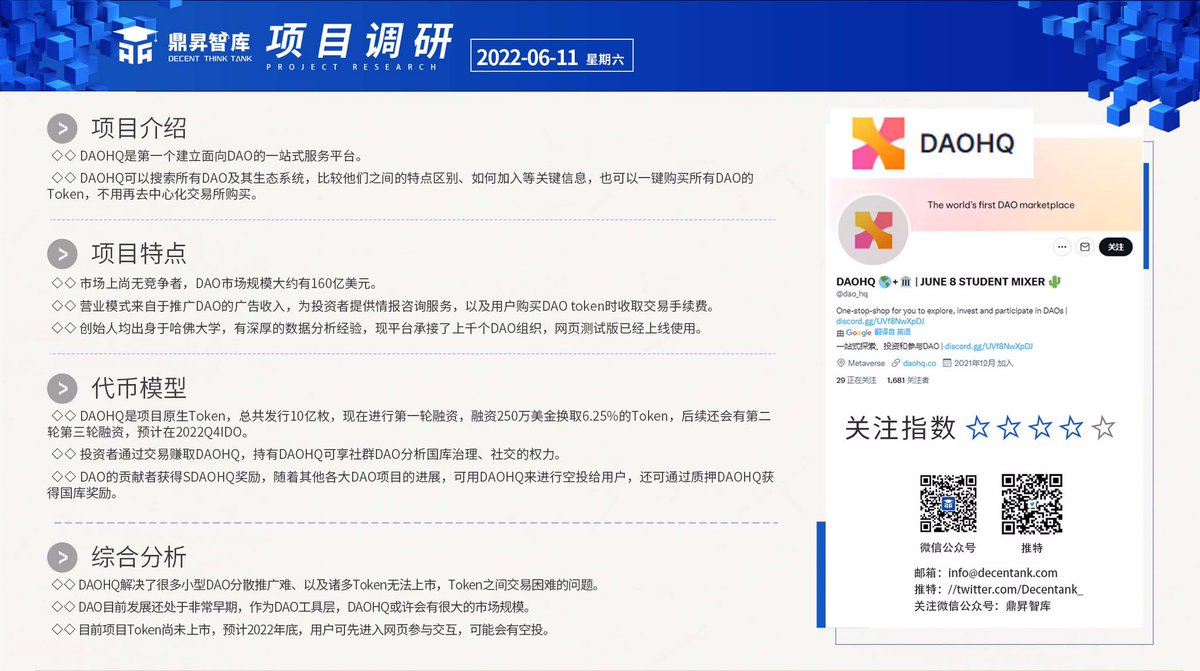Click the arrow icon beside 项目介绍
Screen dimensions: 1200x671
point(62,129)
